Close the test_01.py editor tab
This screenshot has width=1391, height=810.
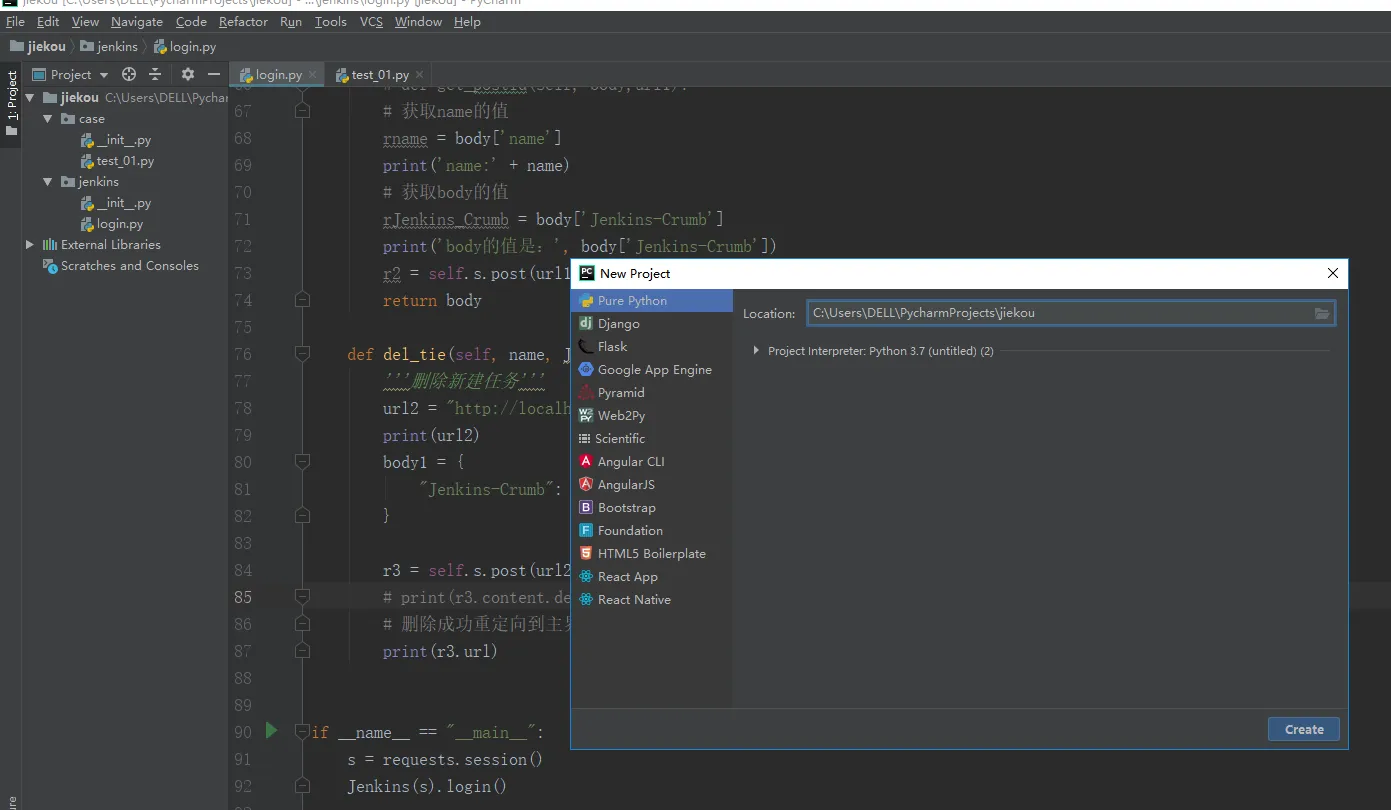[x=419, y=74]
